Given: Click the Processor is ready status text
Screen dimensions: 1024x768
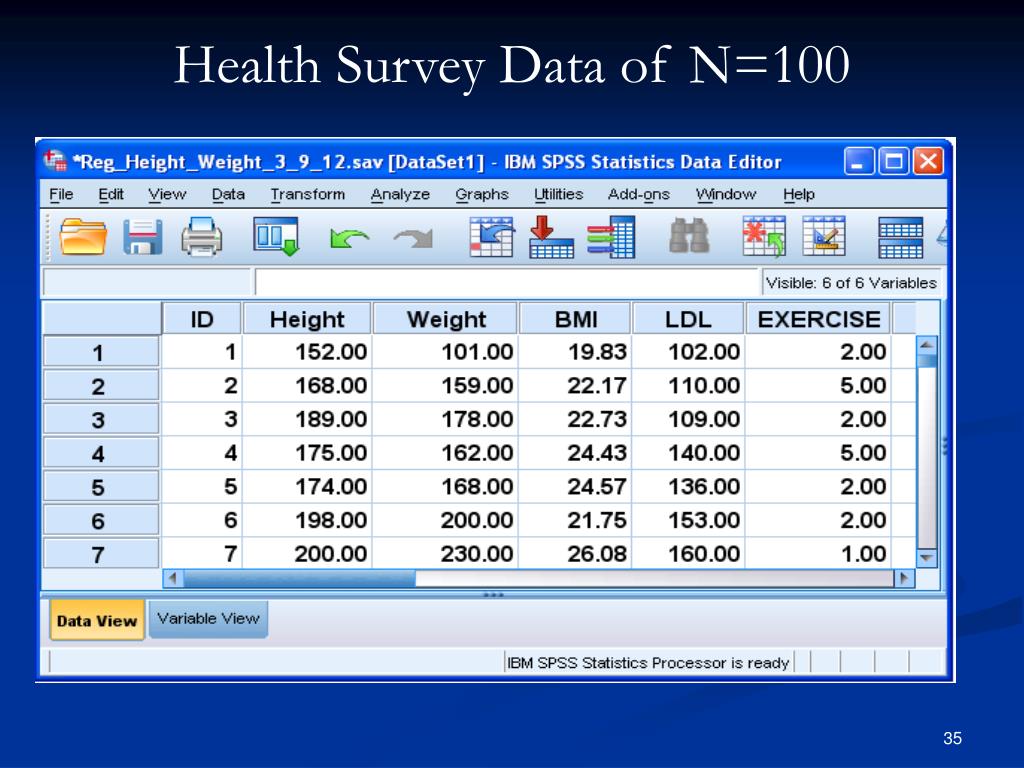Looking at the screenshot, I should click(x=648, y=663).
